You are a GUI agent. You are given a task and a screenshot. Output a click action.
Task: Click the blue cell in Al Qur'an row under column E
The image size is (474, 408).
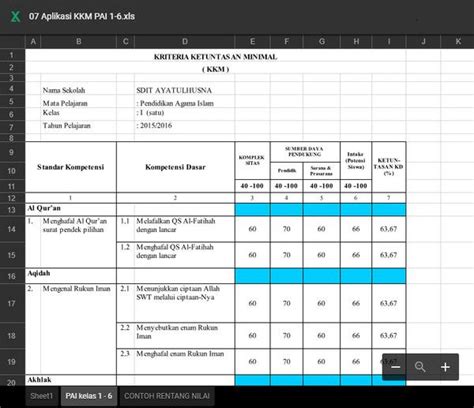pos(252,210)
